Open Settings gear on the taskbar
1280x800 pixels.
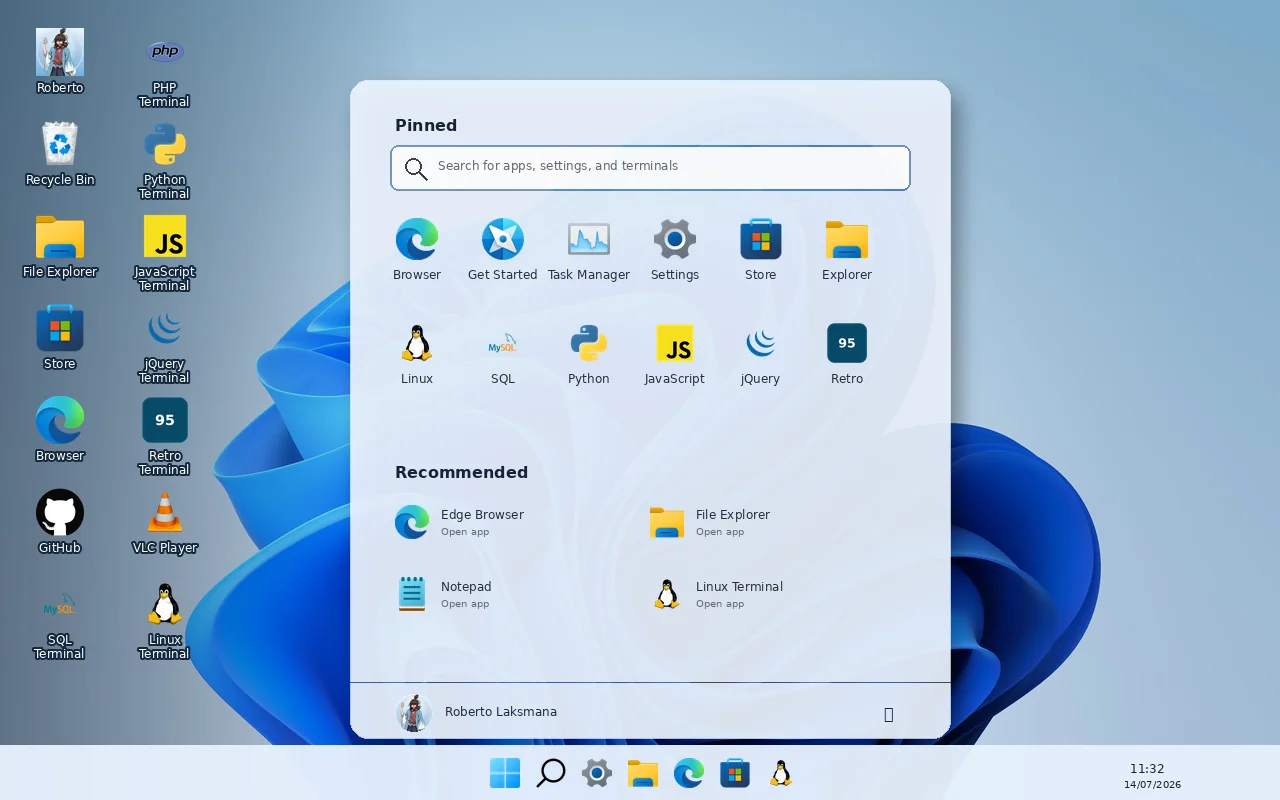point(597,773)
